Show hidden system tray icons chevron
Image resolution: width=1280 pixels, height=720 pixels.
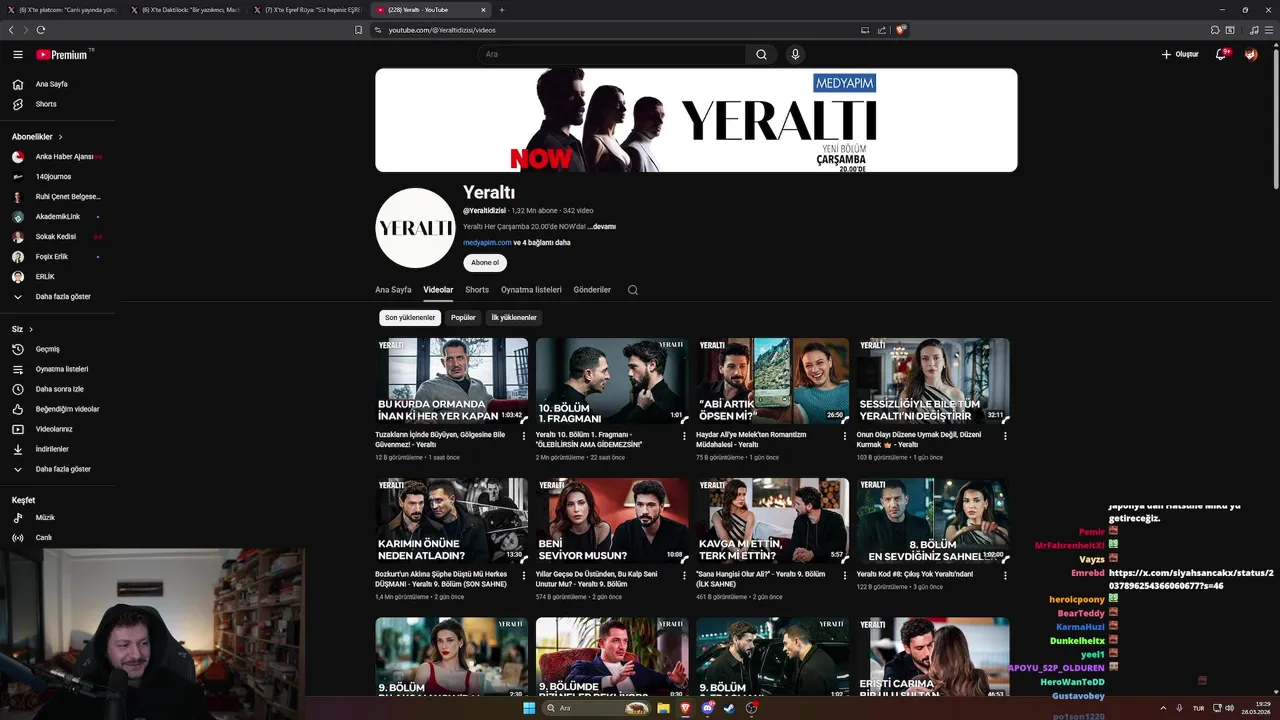(x=1163, y=708)
